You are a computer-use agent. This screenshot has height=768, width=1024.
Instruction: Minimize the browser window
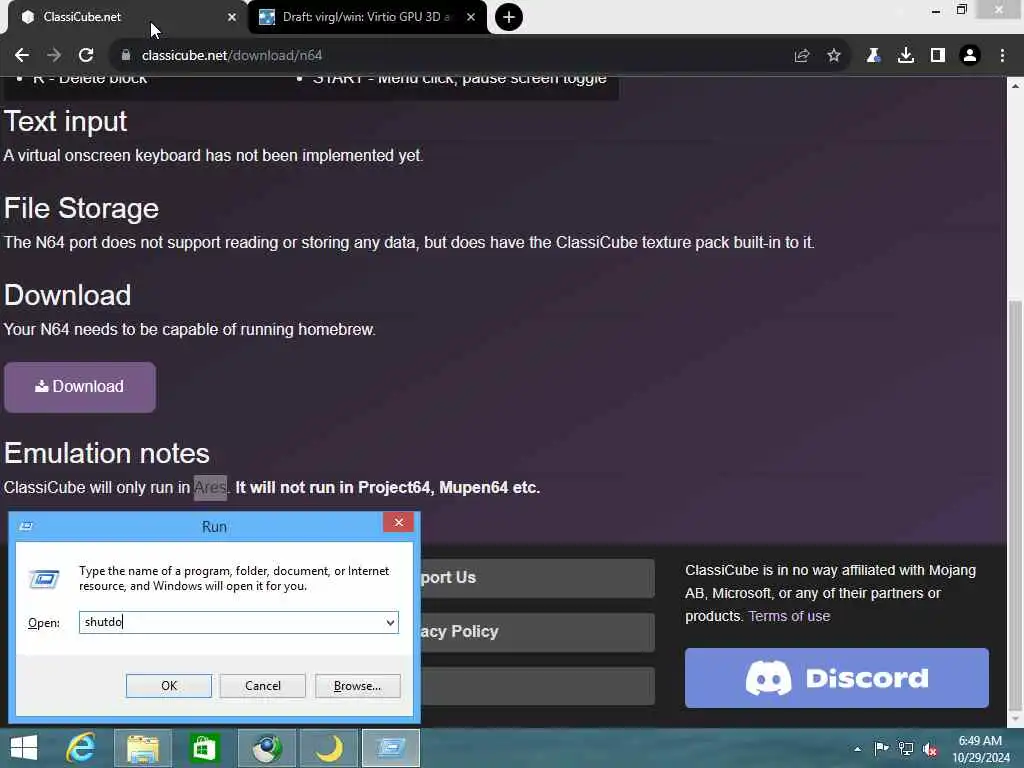[936, 10]
